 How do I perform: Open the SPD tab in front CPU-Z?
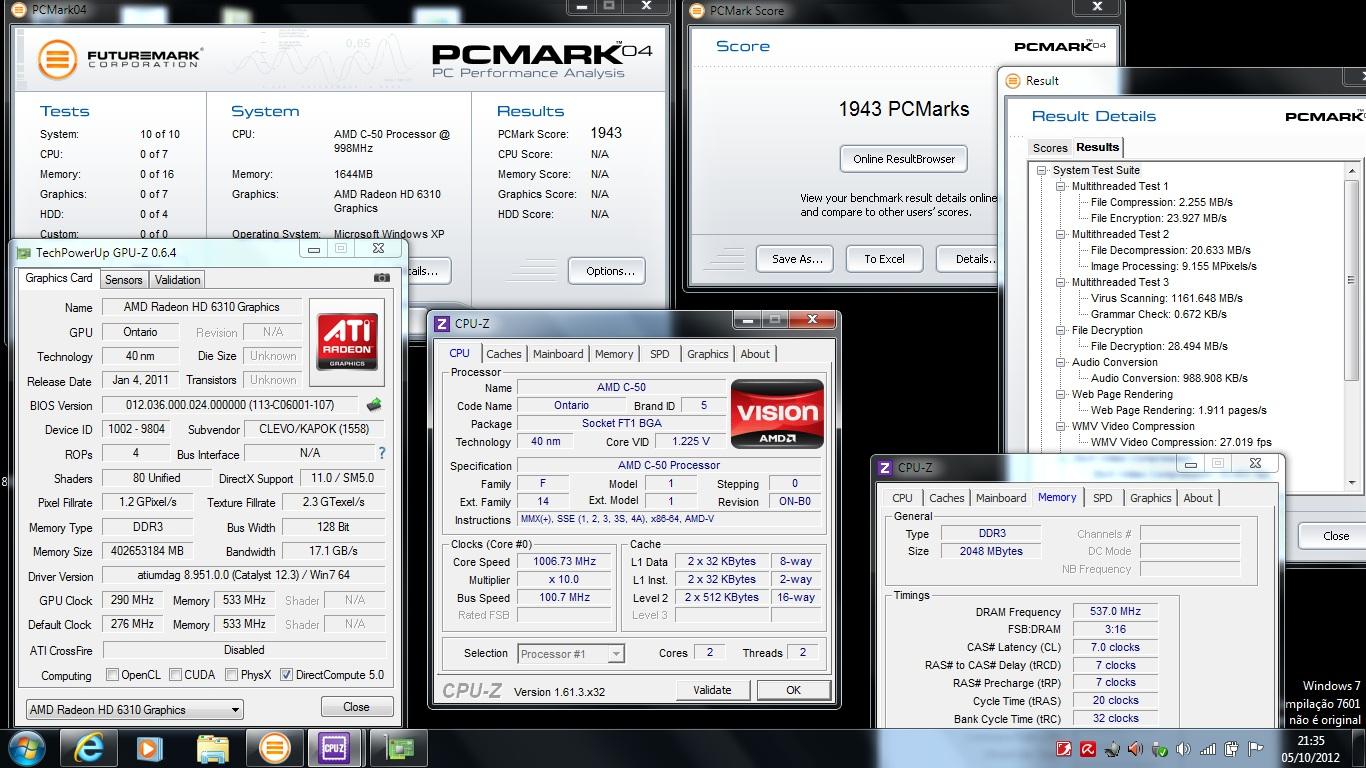660,354
